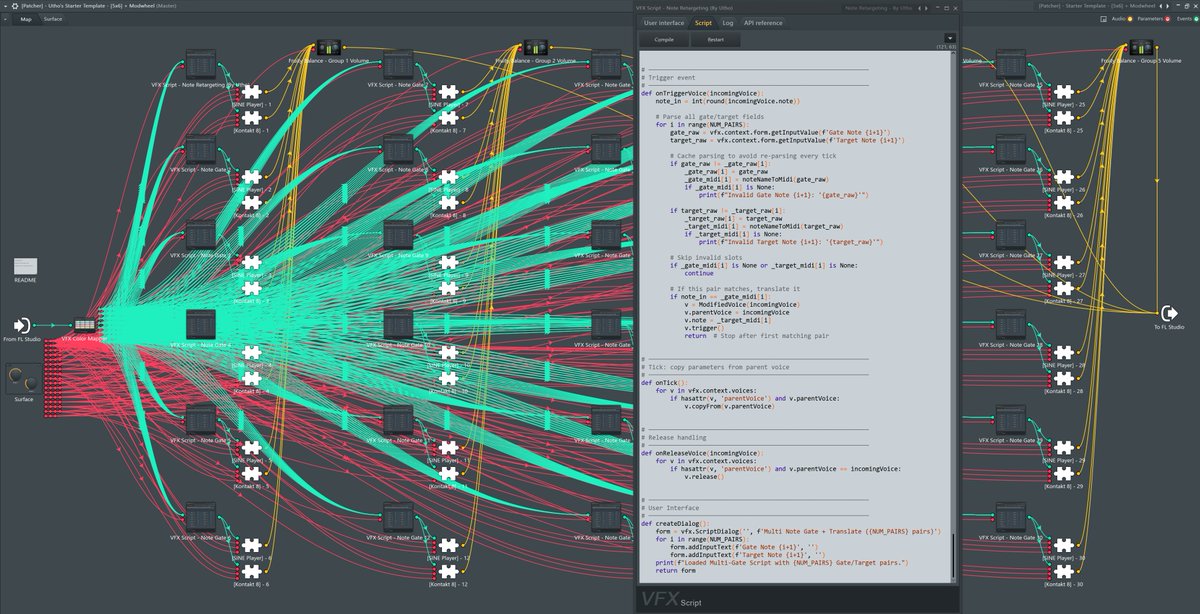Select the VFX Color Mapper node
Viewport: 1200px width, 614px height.
(86, 326)
